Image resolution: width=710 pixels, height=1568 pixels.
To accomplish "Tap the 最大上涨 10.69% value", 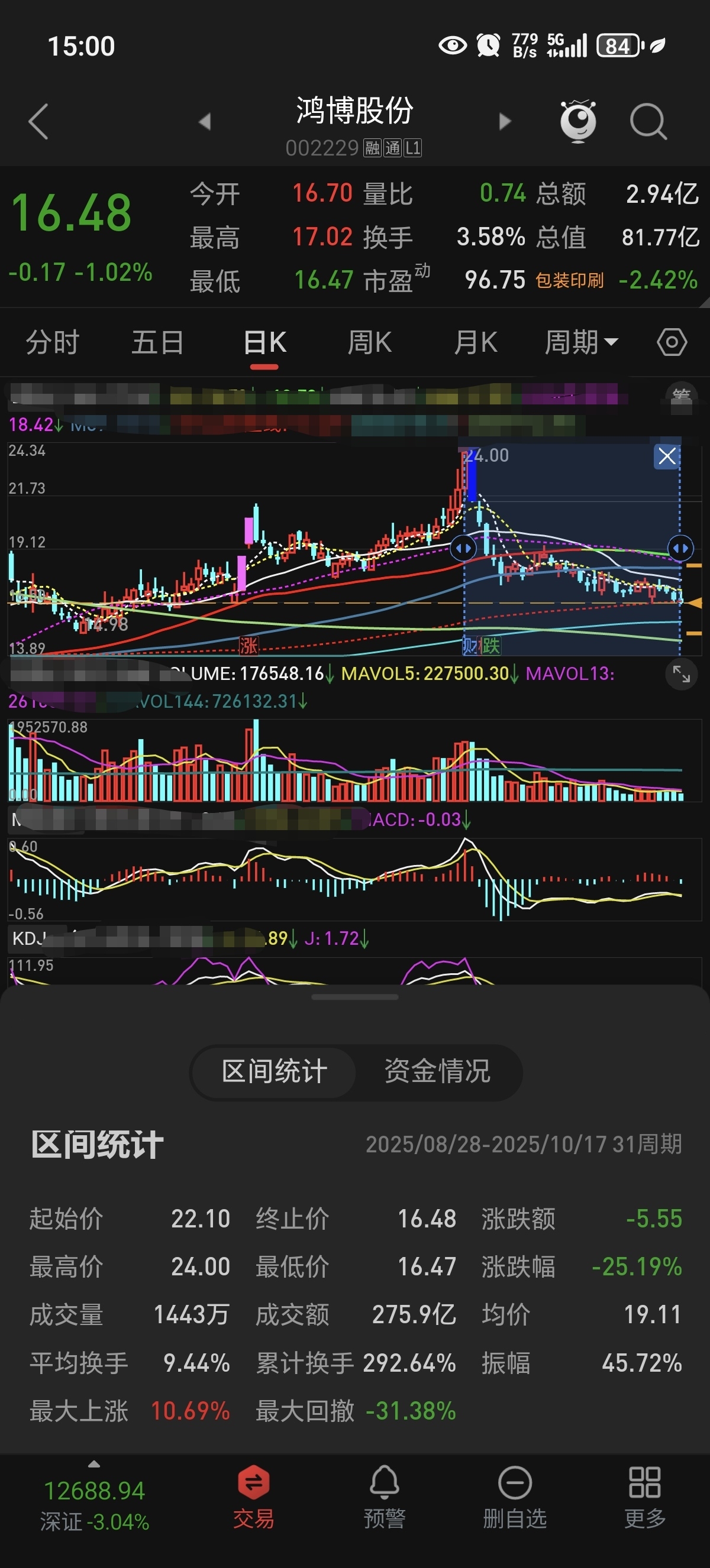I will point(190,1410).
